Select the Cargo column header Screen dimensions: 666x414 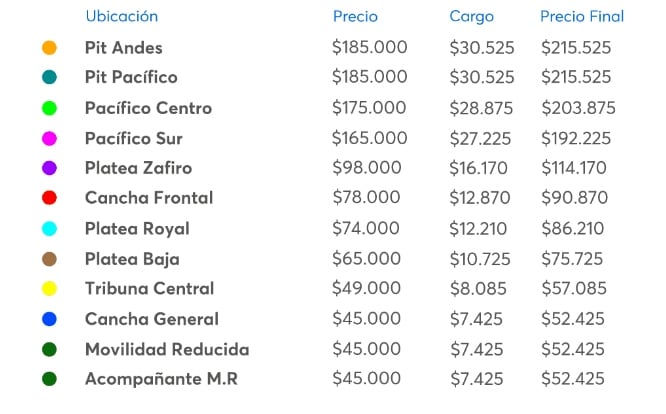pyautogui.click(x=471, y=17)
